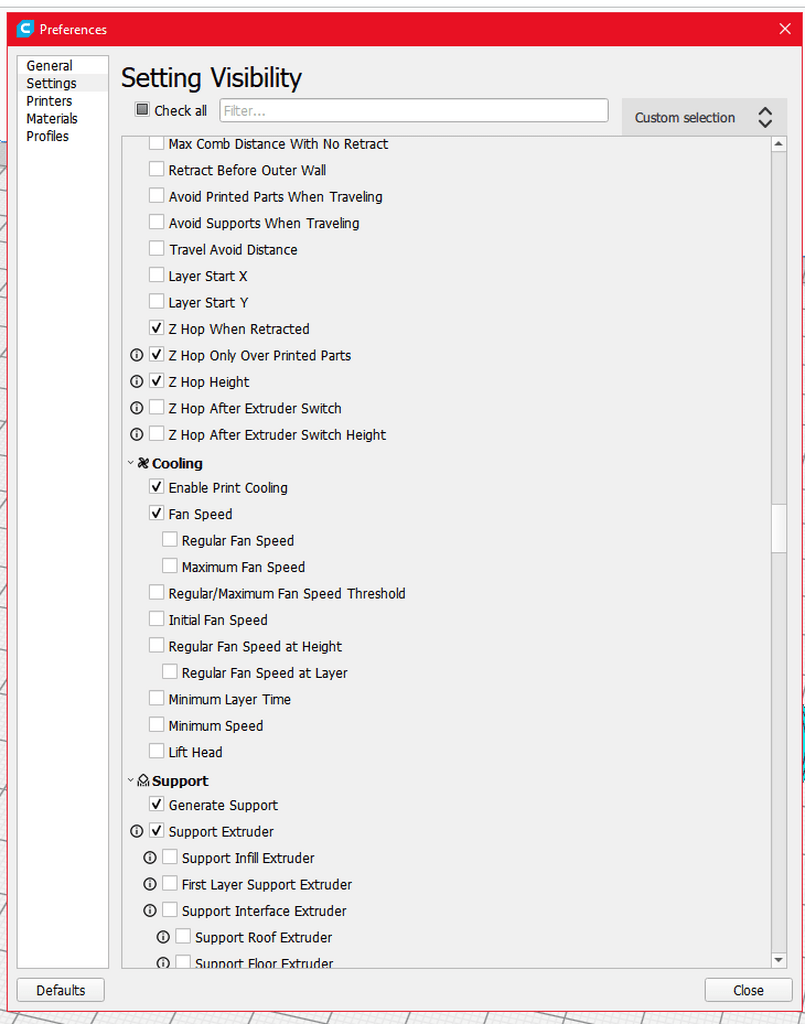Click the scrollbar up arrow
This screenshot has width=805, height=1024.
pyautogui.click(x=778, y=144)
